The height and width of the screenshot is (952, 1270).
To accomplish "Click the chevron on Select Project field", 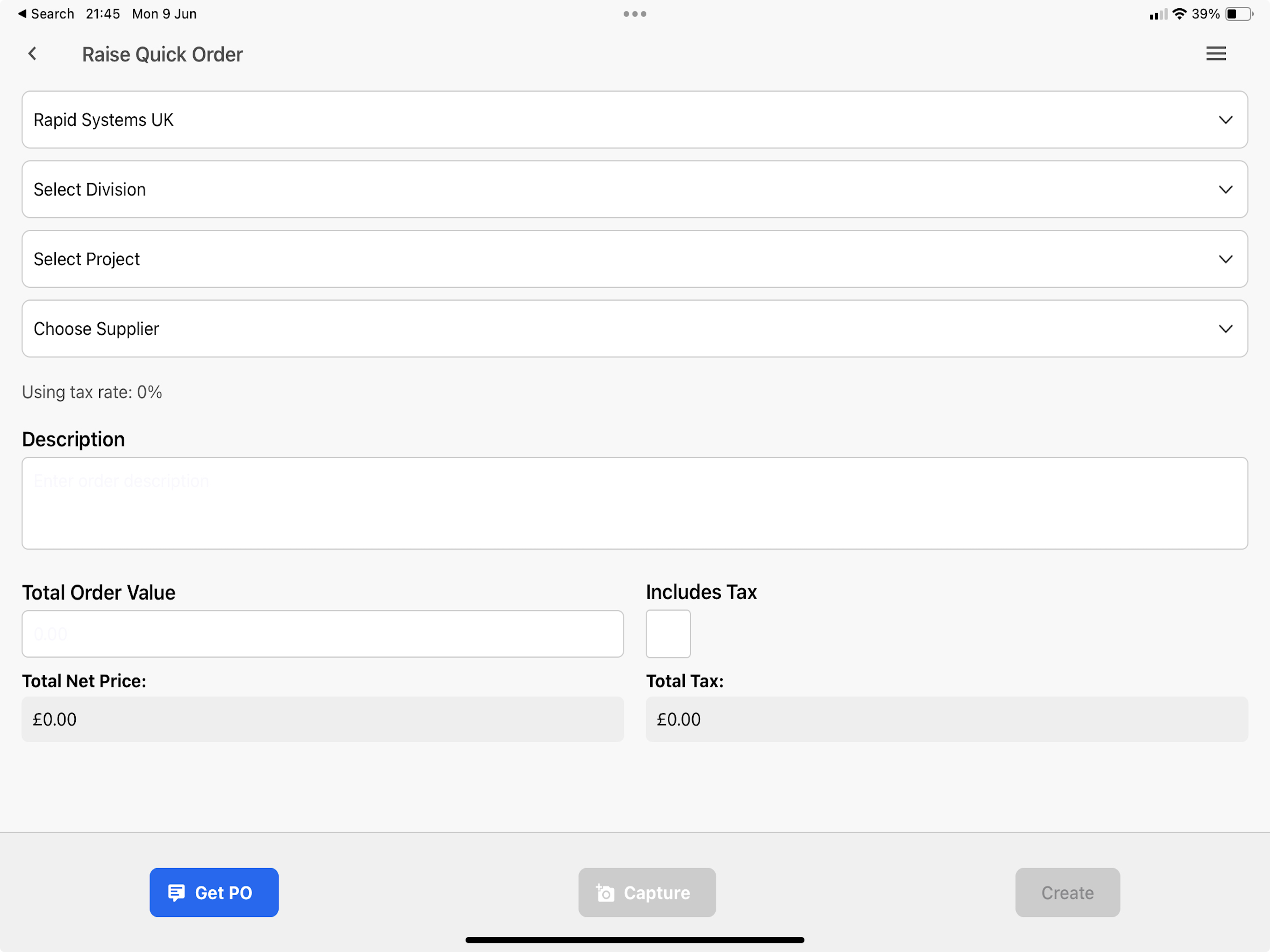I will (x=1226, y=259).
